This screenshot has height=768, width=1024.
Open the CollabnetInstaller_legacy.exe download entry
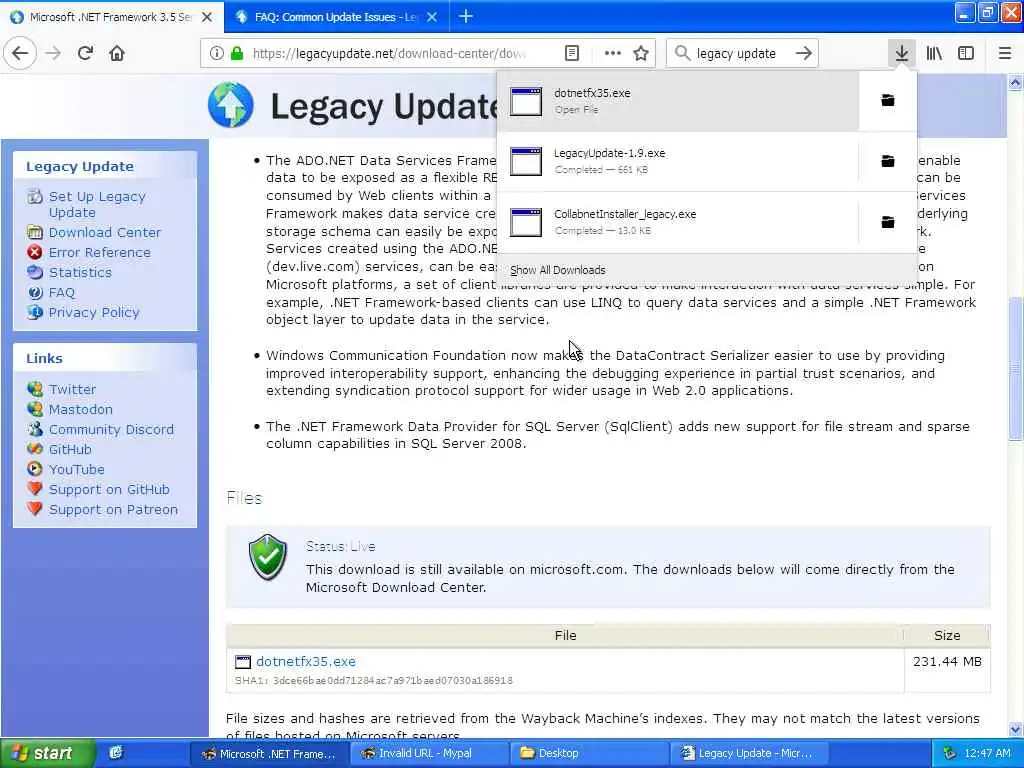678,222
